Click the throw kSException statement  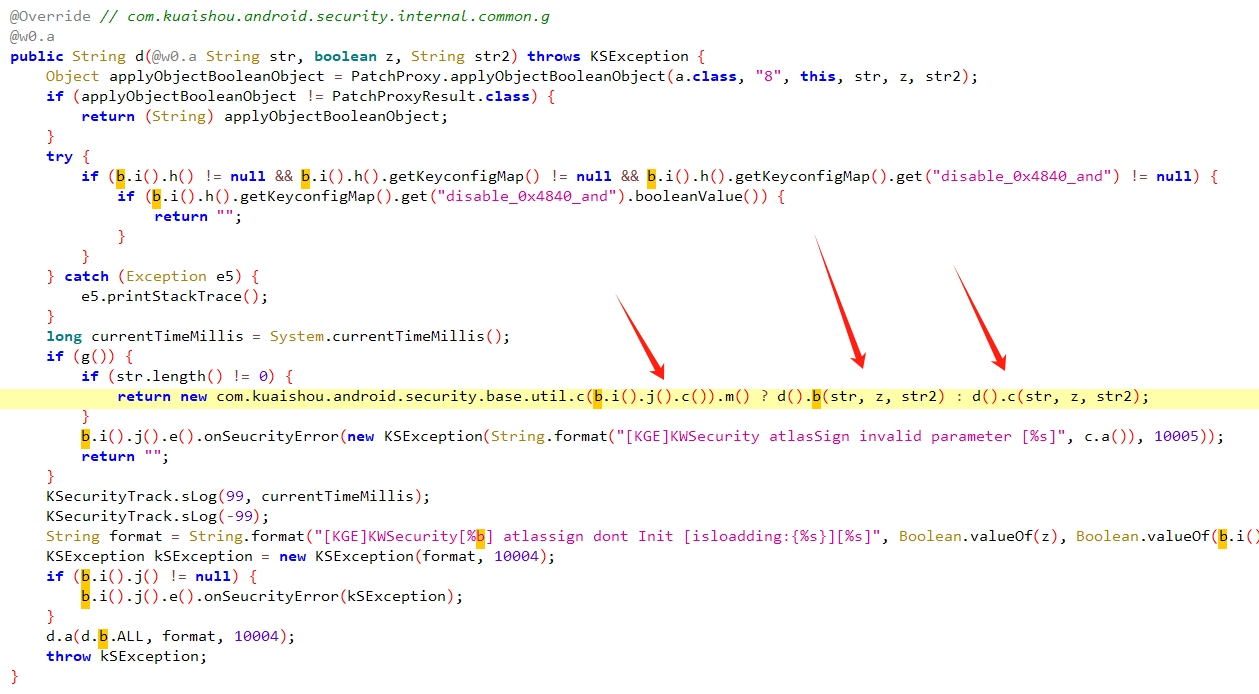[x=127, y=656]
